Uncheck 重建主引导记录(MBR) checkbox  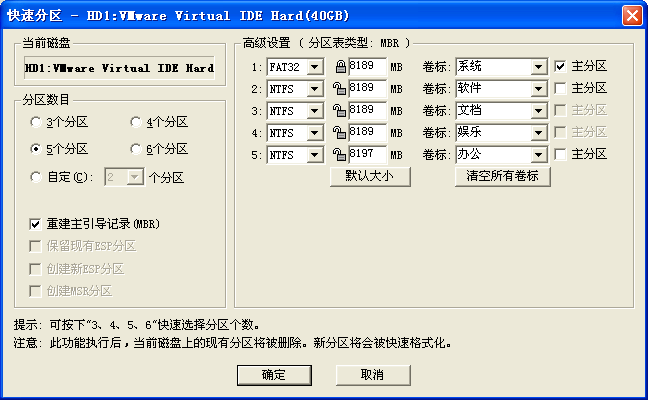[37, 224]
